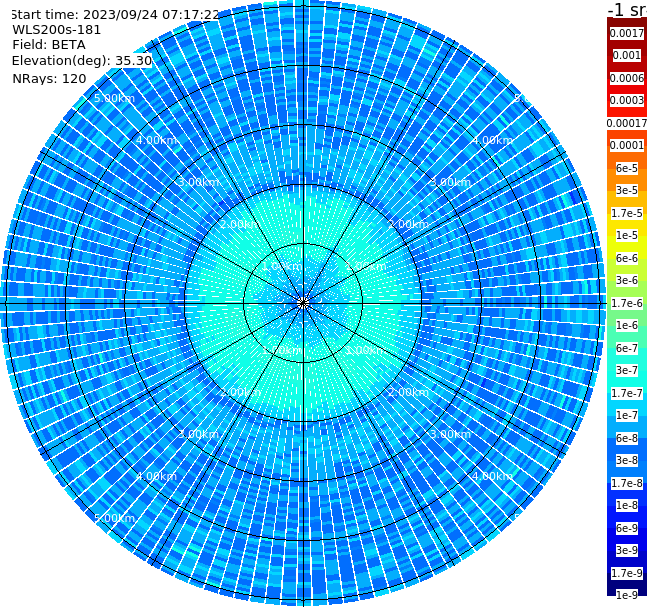647x607 pixels.
Task: Click the lower-left 3.00km range label
Action: pos(198,434)
